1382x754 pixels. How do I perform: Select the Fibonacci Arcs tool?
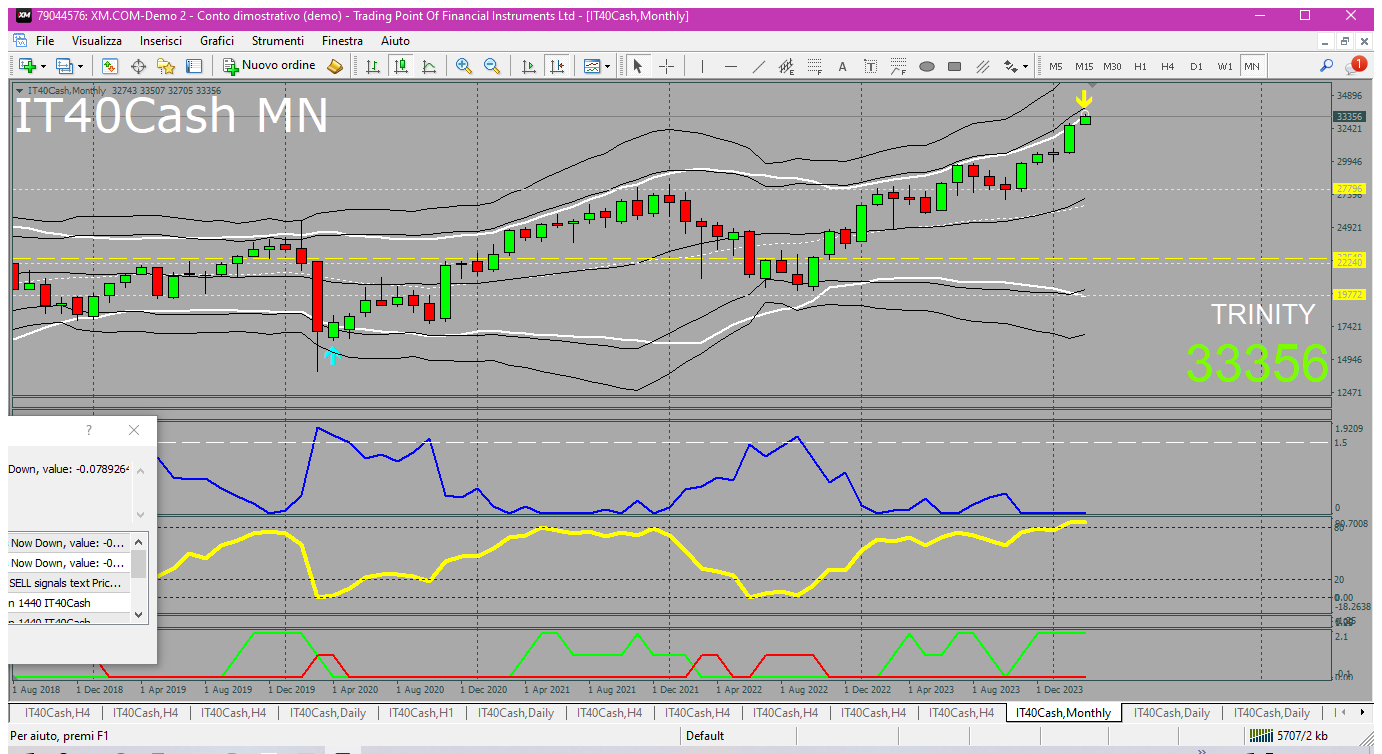(x=898, y=66)
